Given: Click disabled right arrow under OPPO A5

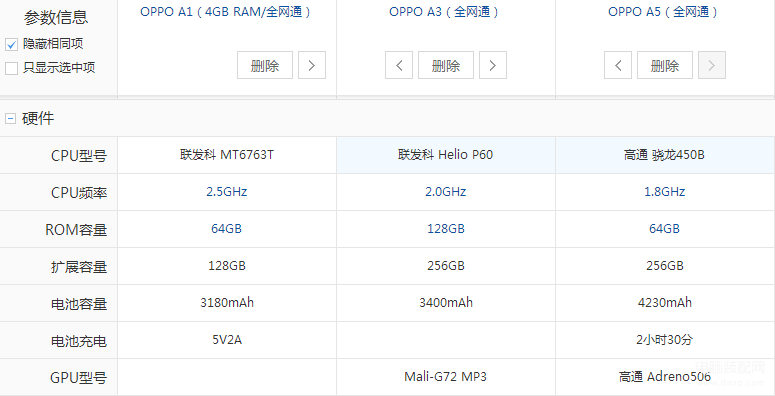Looking at the screenshot, I should (712, 65).
